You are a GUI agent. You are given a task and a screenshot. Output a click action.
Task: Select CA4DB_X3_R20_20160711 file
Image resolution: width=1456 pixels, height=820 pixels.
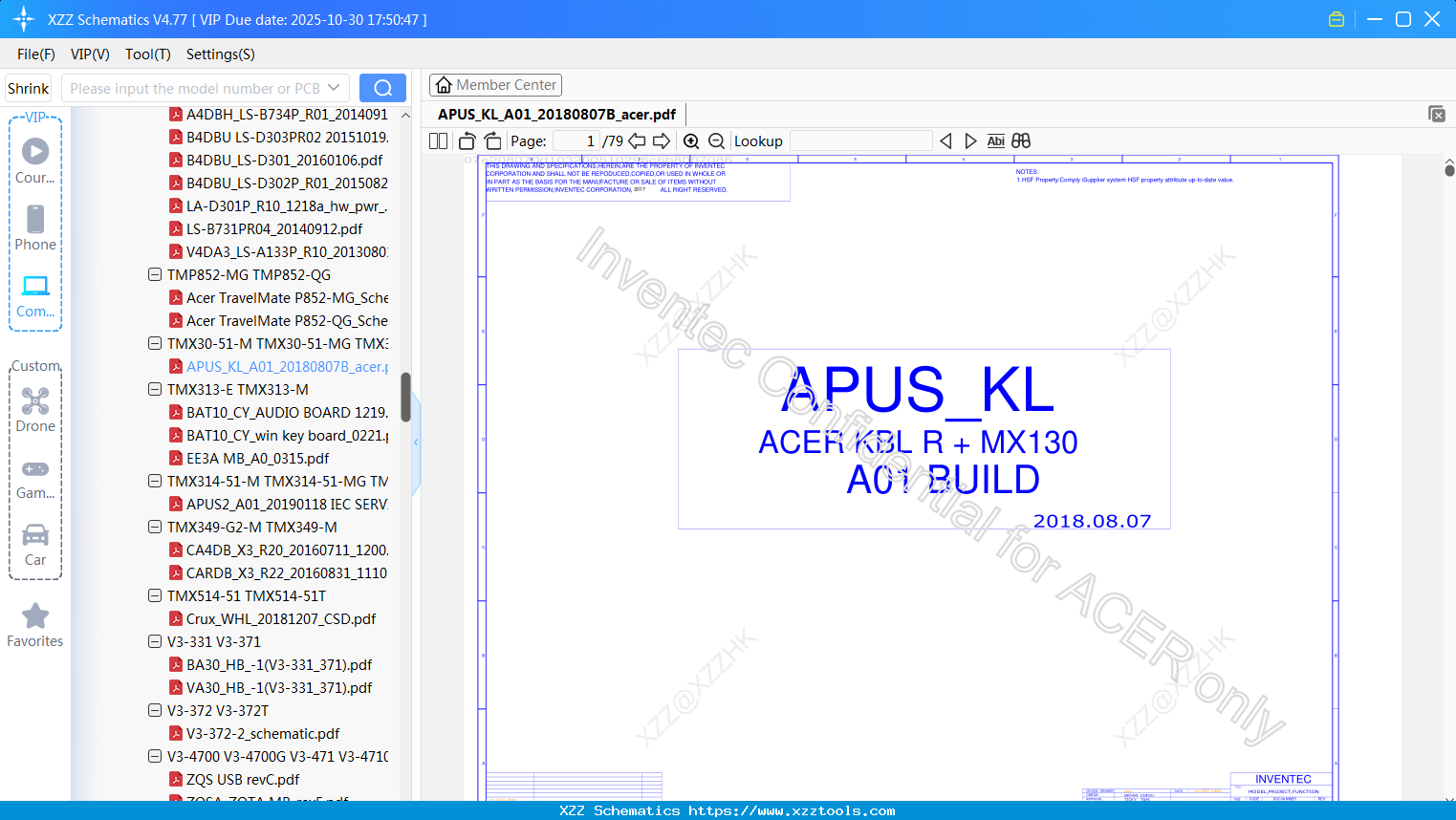coord(278,550)
